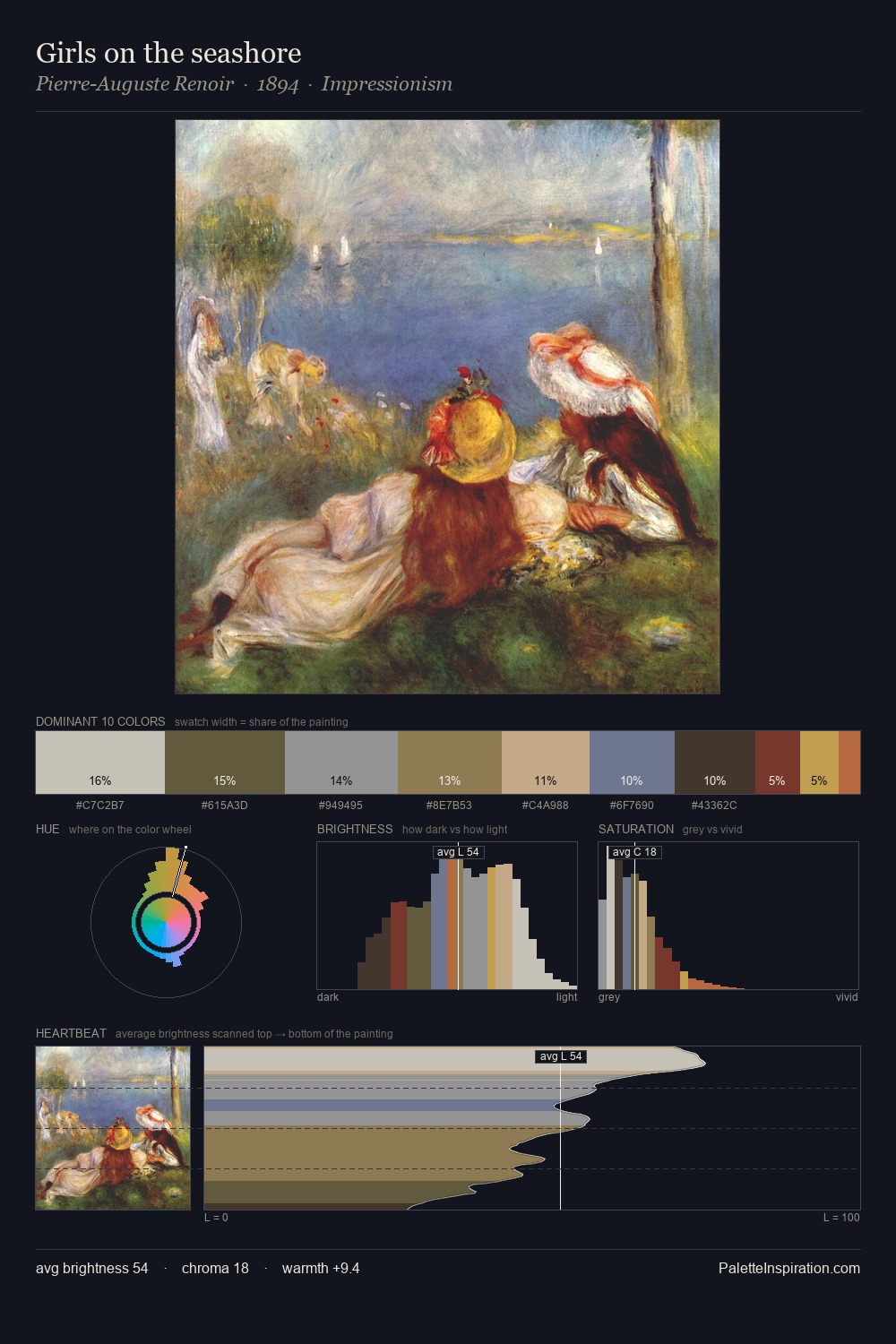This screenshot has height=1344, width=896.
Task: Select the hex label #615A3D
Action: point(225,806)
